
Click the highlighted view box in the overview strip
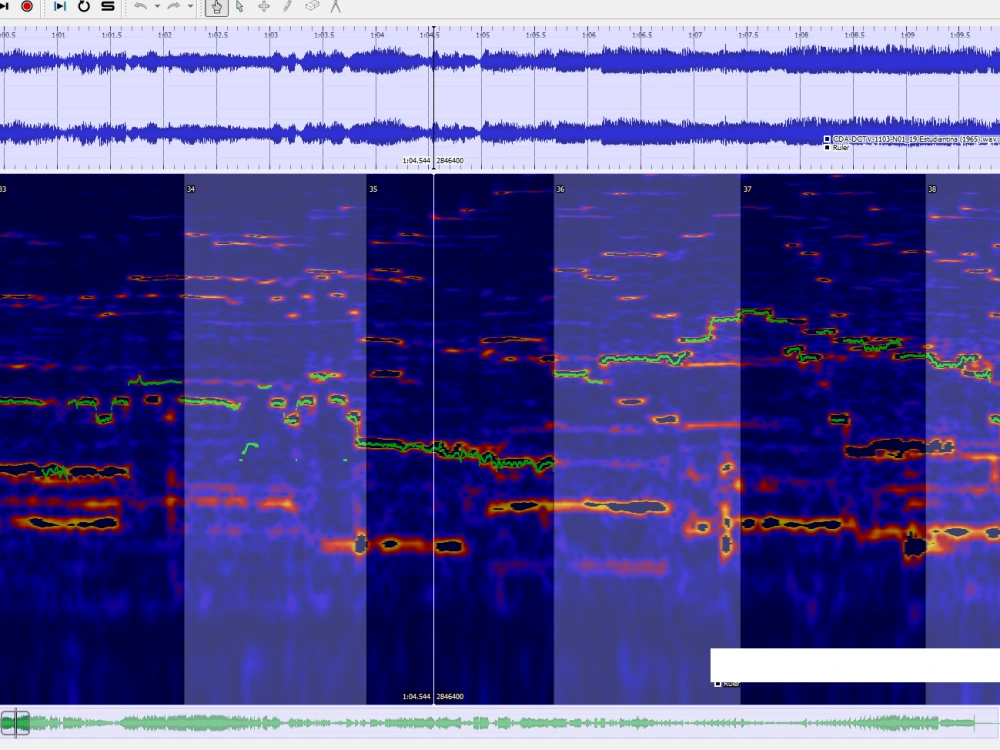point(15,723)
